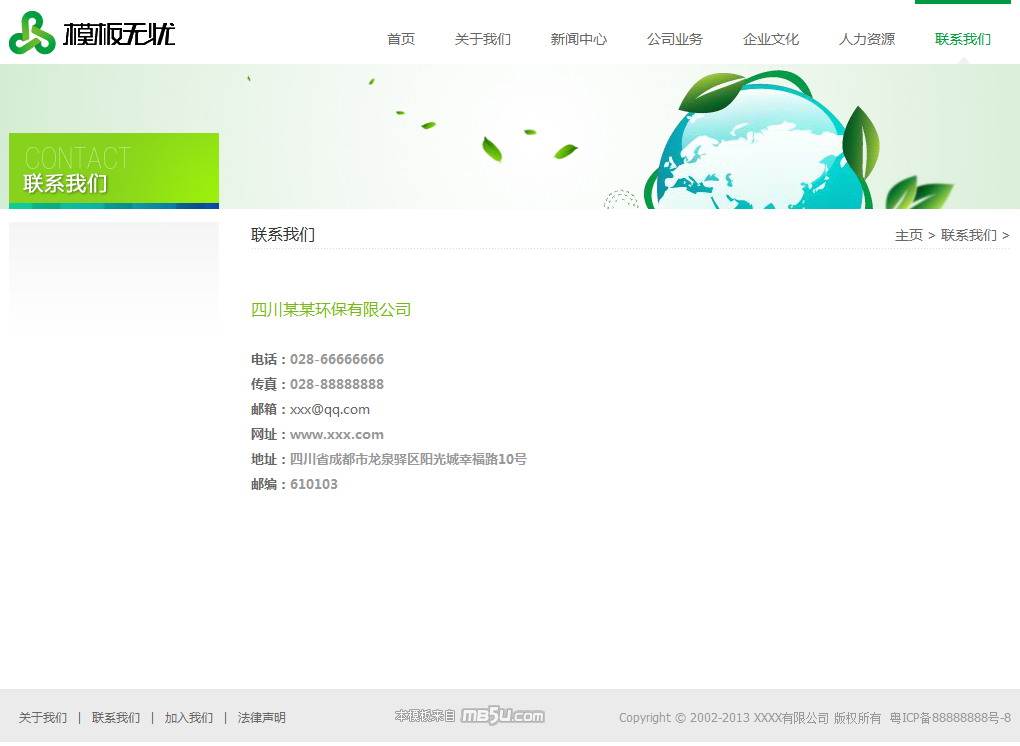Click the email address xxx@qq.com
The image size is (1020, 746).
(330, 409)
